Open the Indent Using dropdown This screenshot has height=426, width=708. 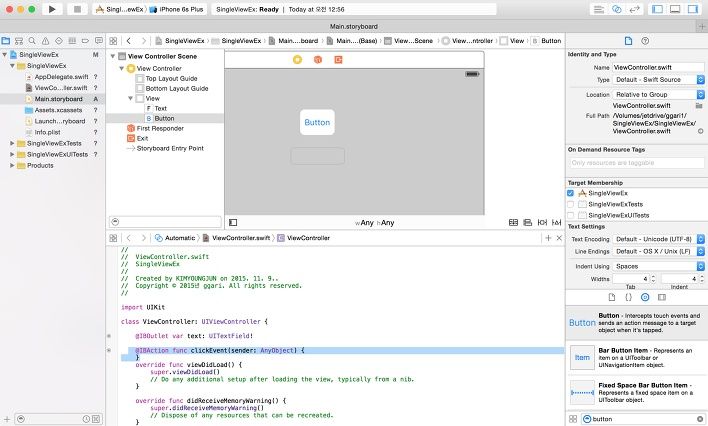pyautogui.click(x=658, y=266)
